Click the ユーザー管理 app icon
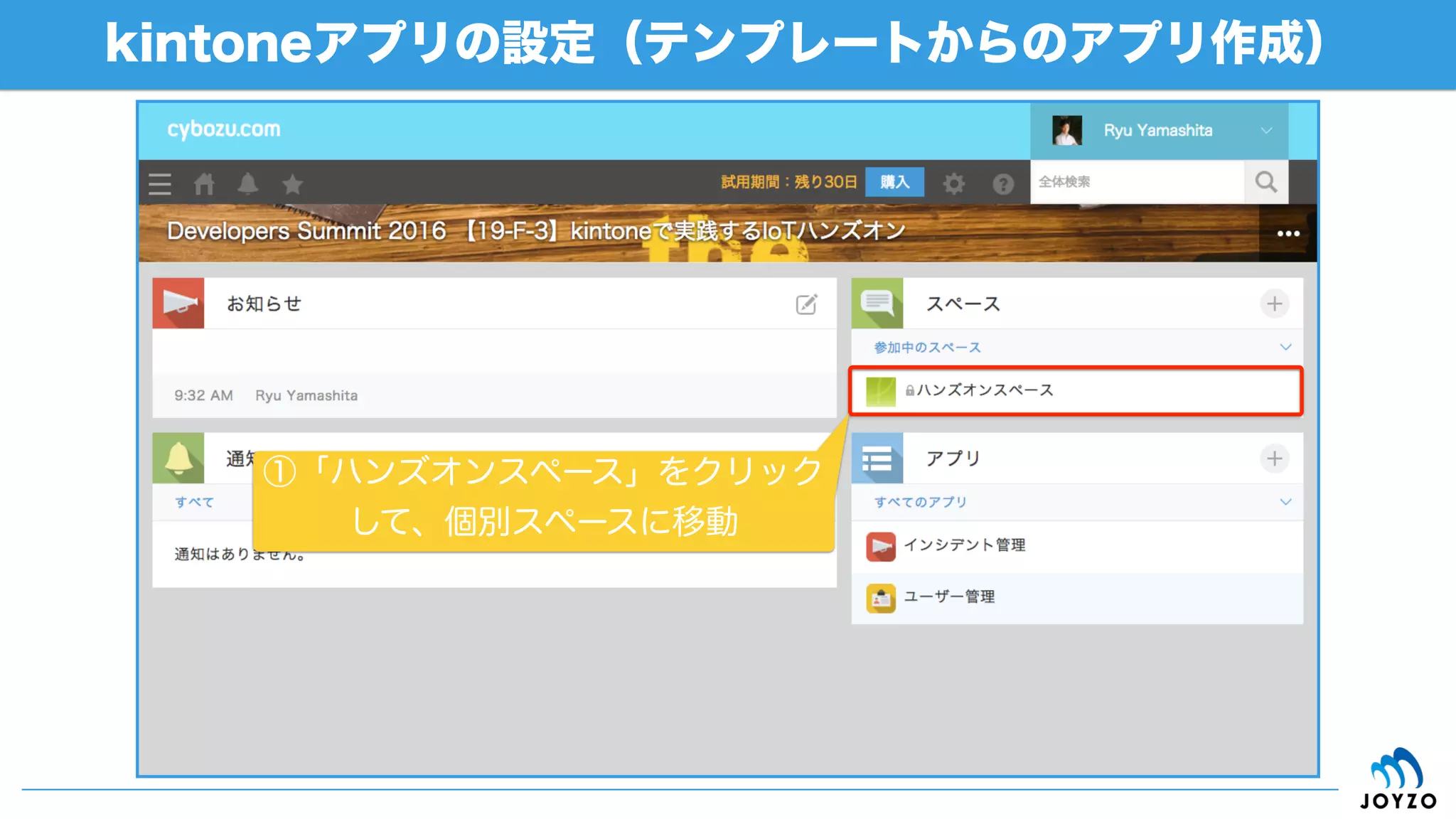 tap(881, 598)
